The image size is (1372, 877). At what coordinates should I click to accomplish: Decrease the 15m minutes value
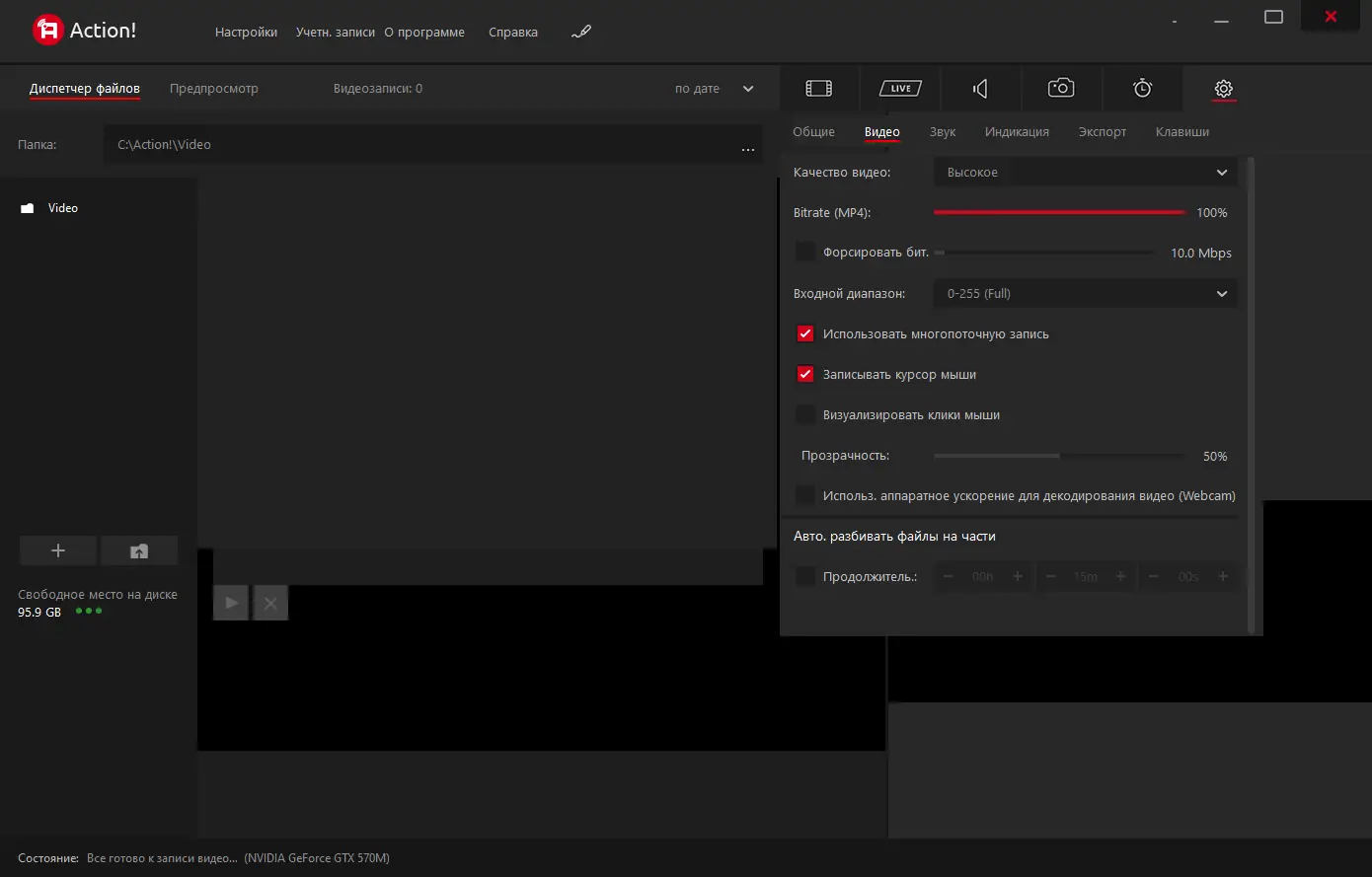tap(1051, 576)
